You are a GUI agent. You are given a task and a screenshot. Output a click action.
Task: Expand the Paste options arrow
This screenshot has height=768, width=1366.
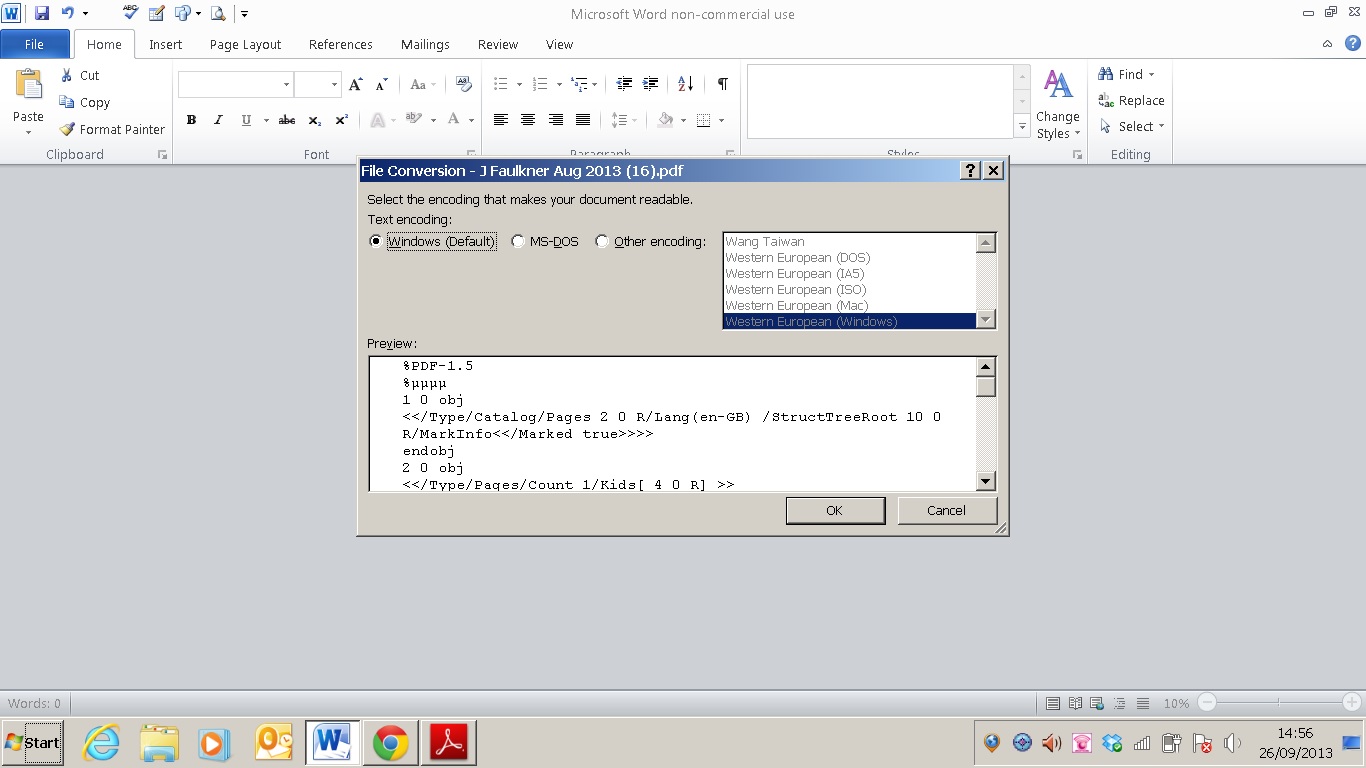(x=28, y=132)
